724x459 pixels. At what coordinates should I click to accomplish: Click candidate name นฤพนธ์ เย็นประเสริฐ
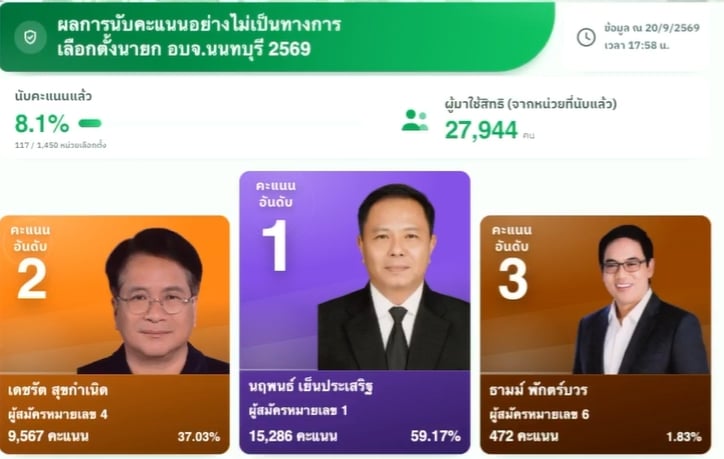(311, 387)
